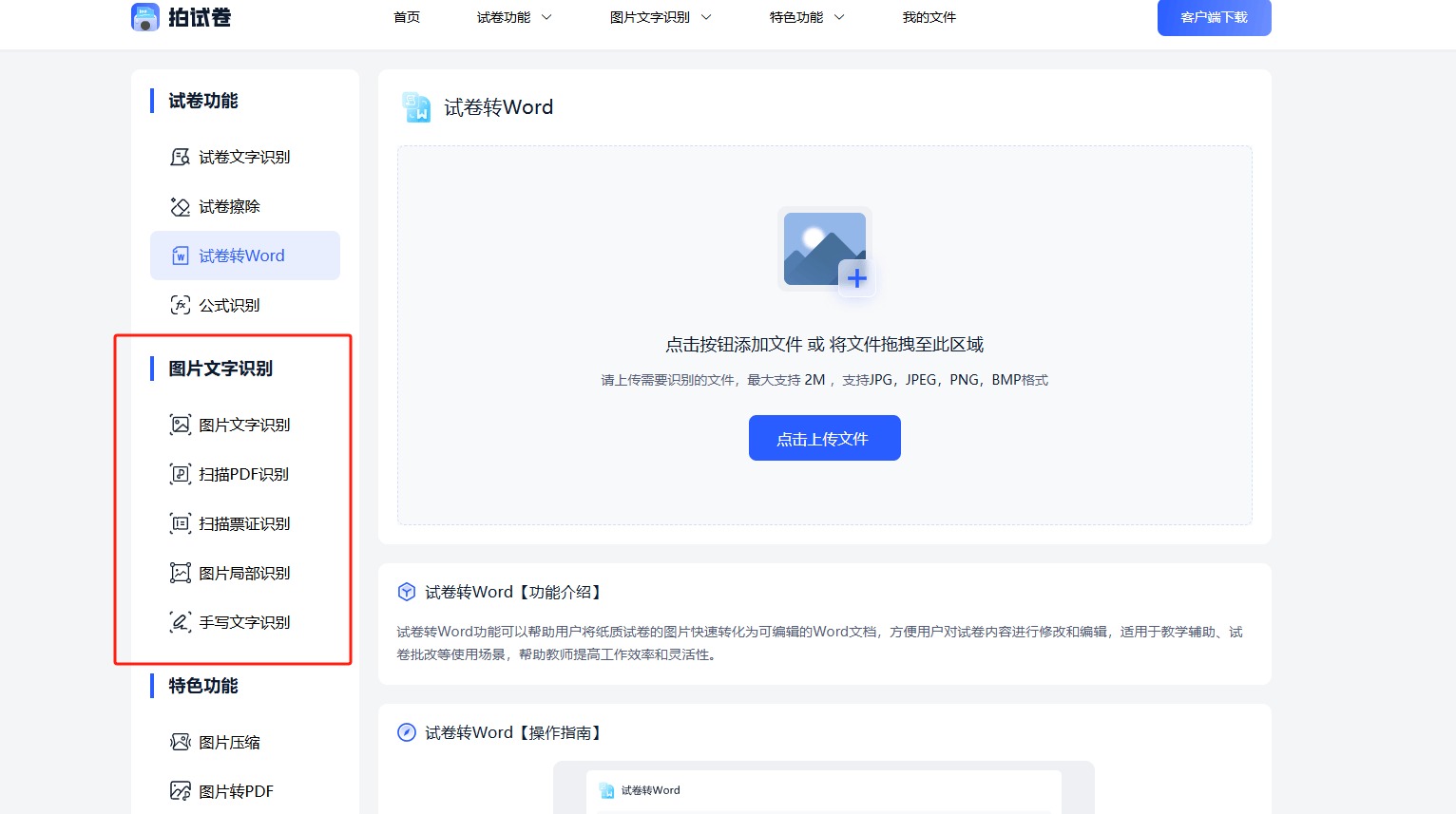1456x814 pixels.
Task: Click the 图片转PDF icon
Action: (x=180, y=791)
